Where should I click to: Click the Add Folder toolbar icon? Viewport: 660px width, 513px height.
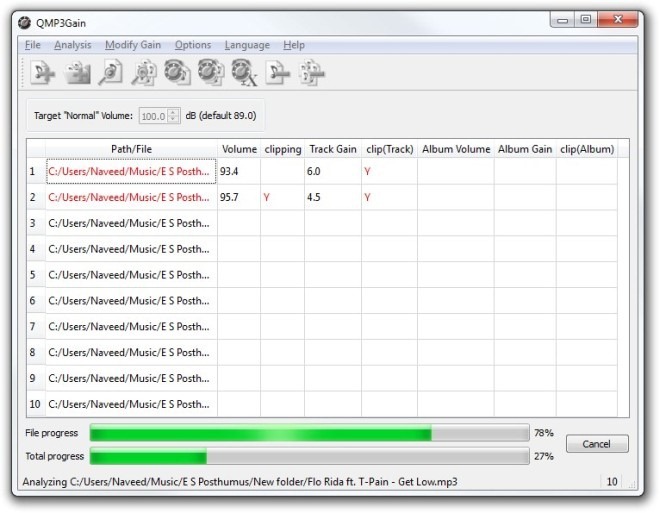point(77,73)
